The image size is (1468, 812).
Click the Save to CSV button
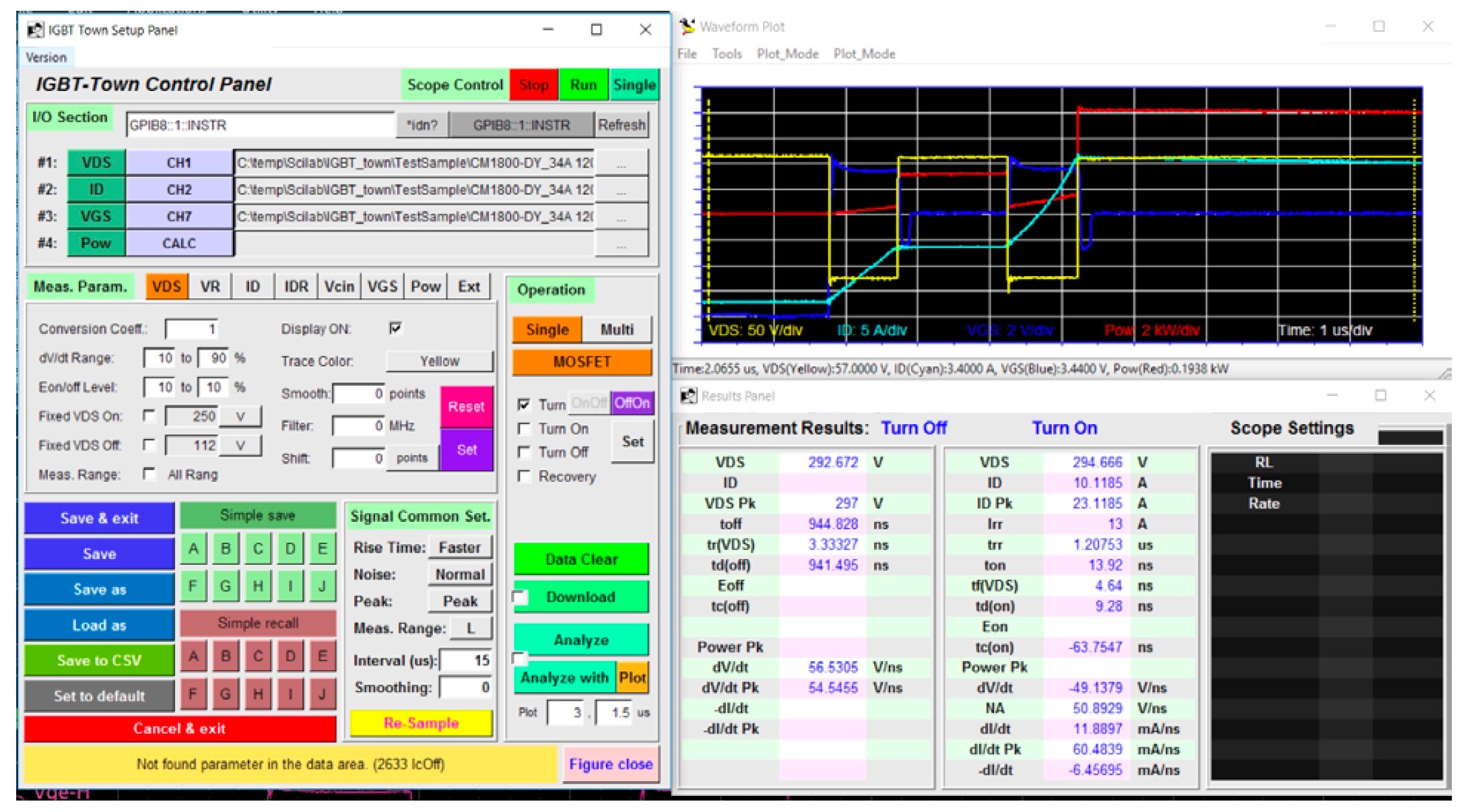click(100, 661)
